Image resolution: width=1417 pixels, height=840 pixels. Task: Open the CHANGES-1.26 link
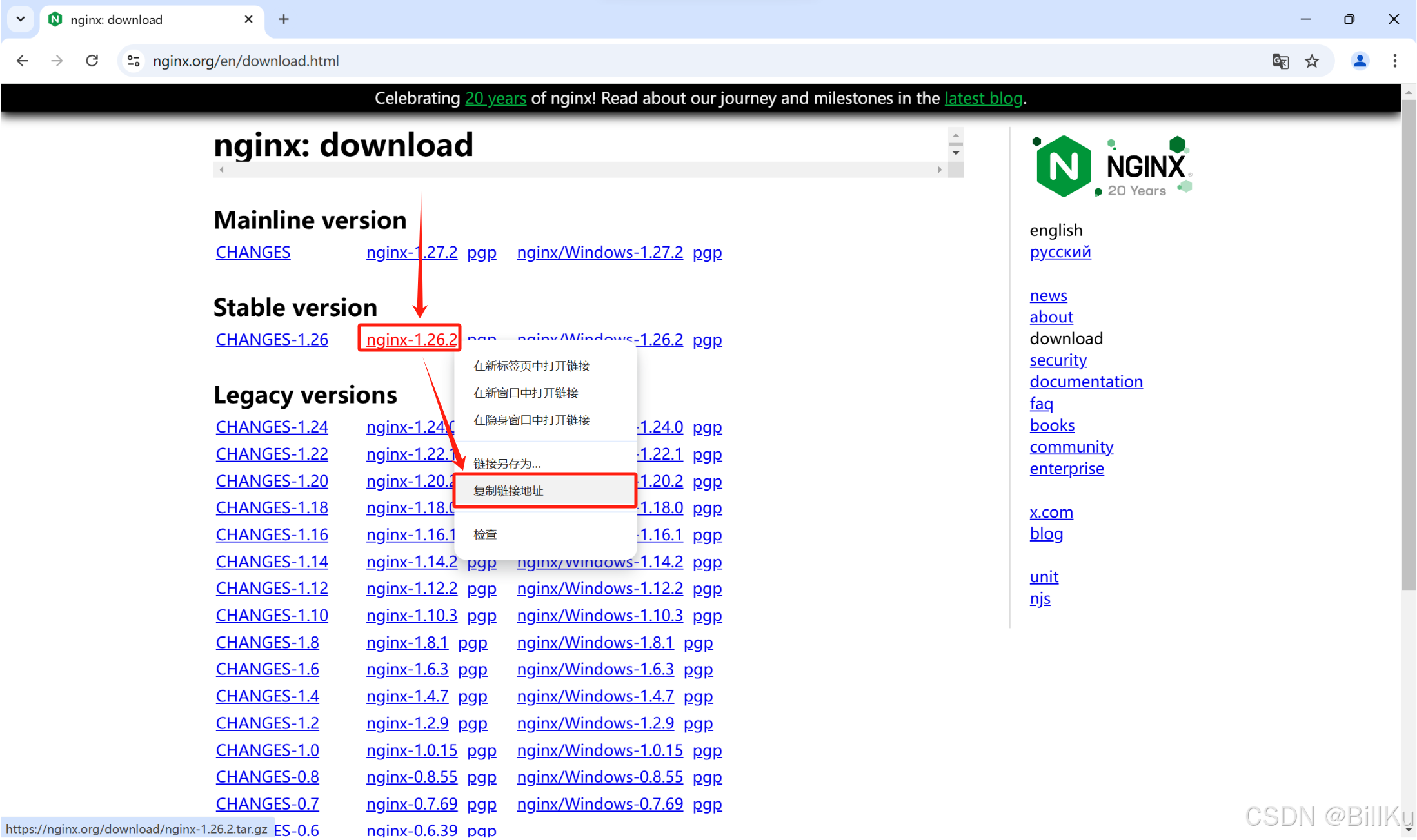coord(272,339)
